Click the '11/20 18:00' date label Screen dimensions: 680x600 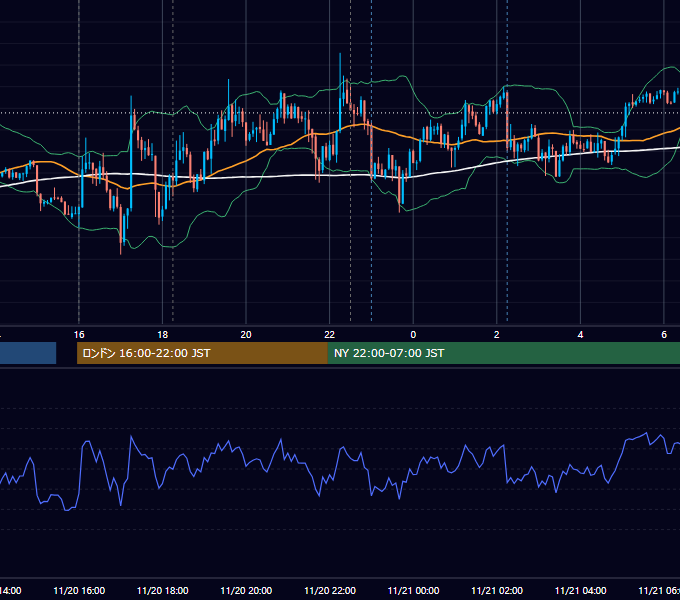point(163,590)
